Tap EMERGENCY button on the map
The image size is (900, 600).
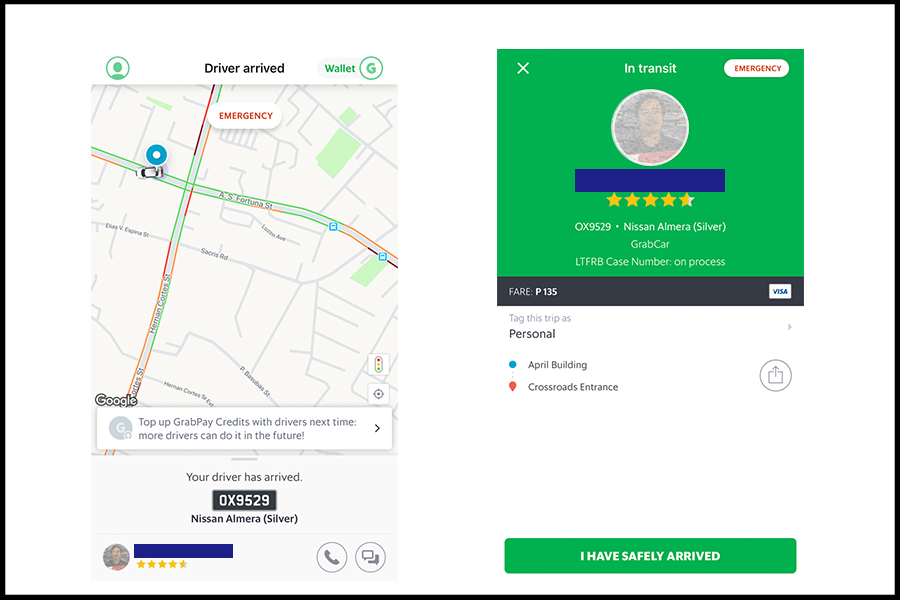pyautogui.click(x=246, y=116)
